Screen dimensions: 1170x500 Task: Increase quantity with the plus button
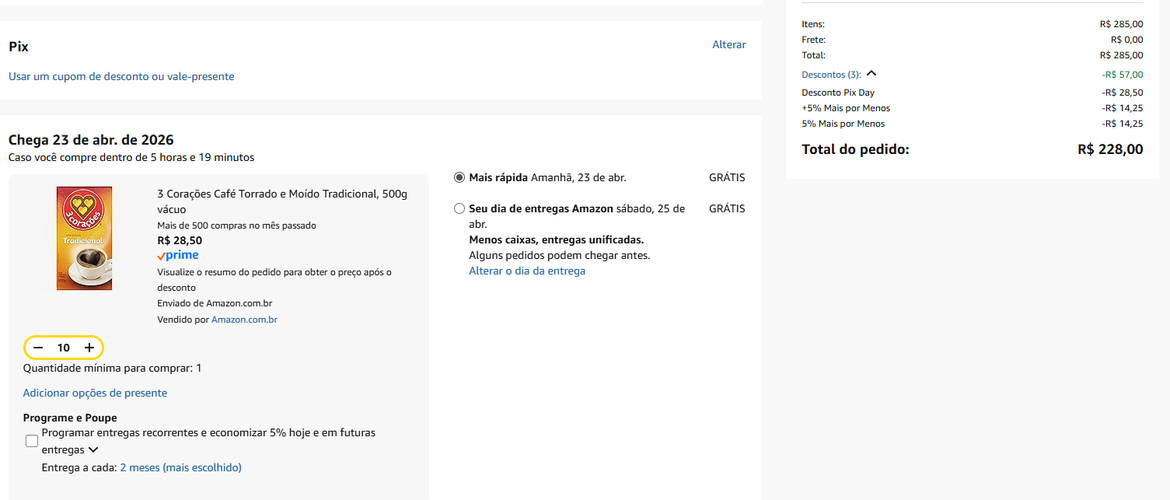[x=89, y=348]
